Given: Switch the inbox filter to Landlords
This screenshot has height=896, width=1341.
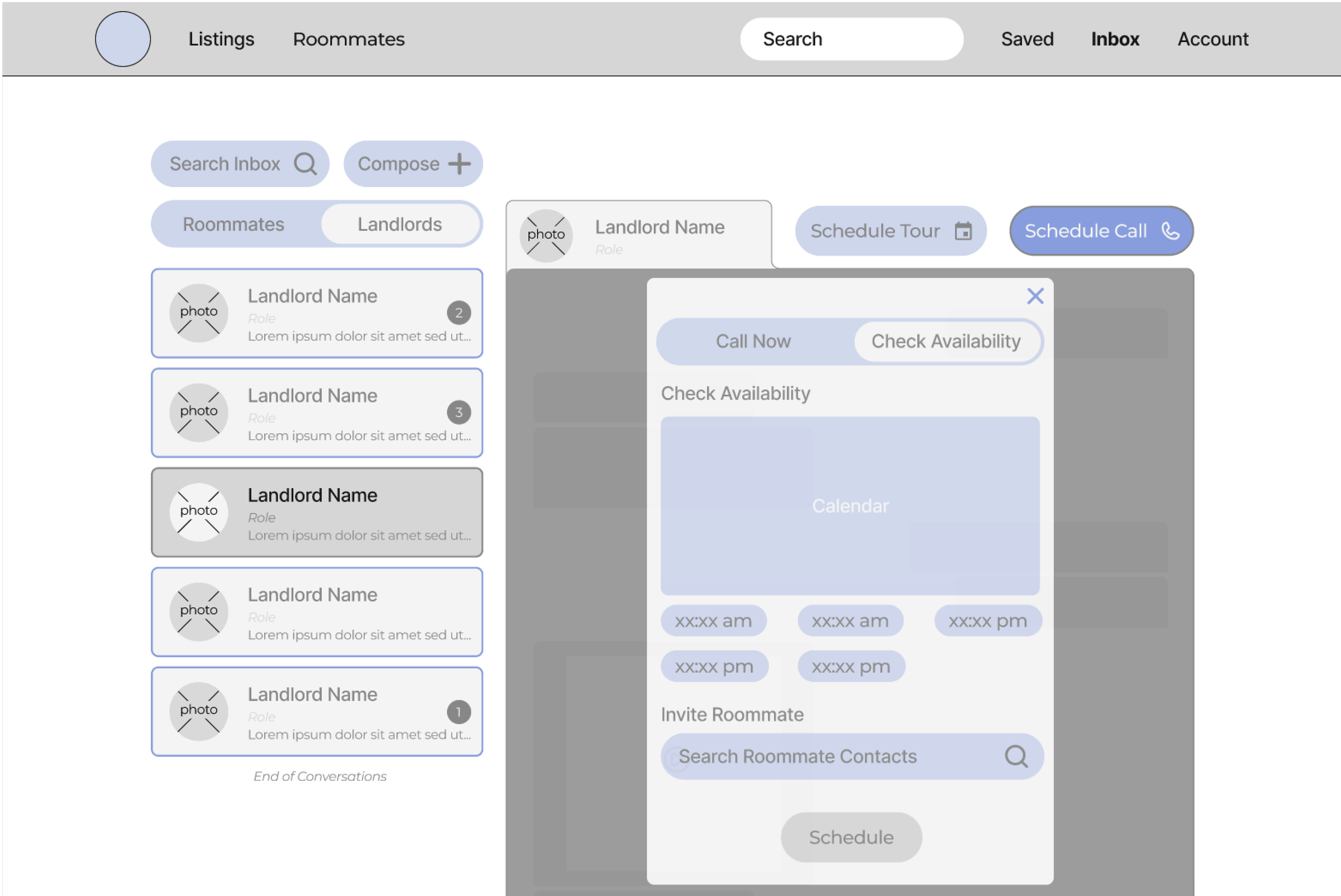Looking at the screenshot, I should 400,224.
